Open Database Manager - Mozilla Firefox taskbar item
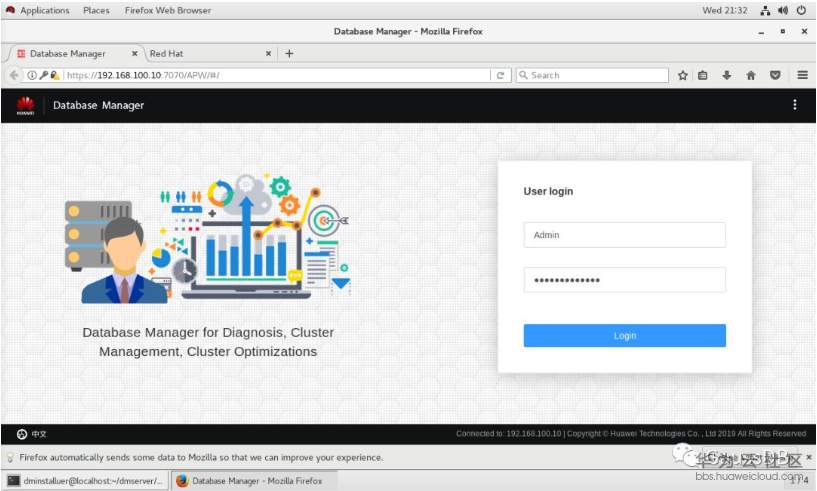The height and width of the screenshot is (491, 817). point(254,481)
